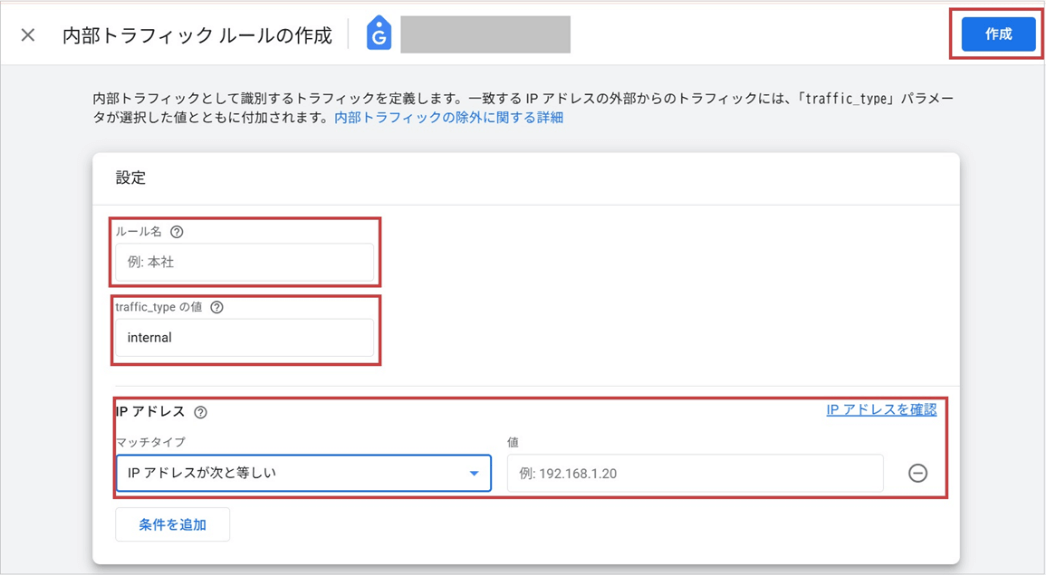Click the マッチタイプ label

point(151,442)
